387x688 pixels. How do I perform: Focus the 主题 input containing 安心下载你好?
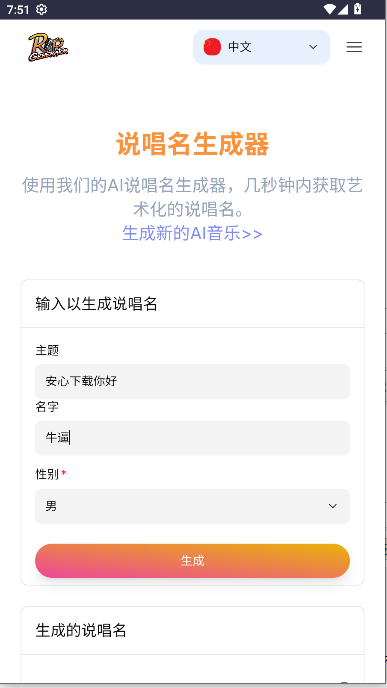192,381
